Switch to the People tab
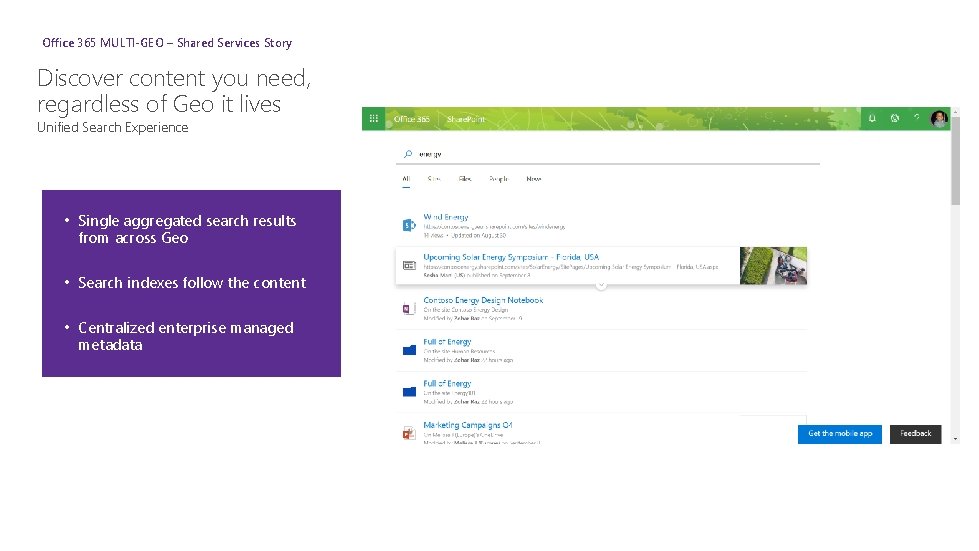979x551 pixels. [x=498, y=179]
